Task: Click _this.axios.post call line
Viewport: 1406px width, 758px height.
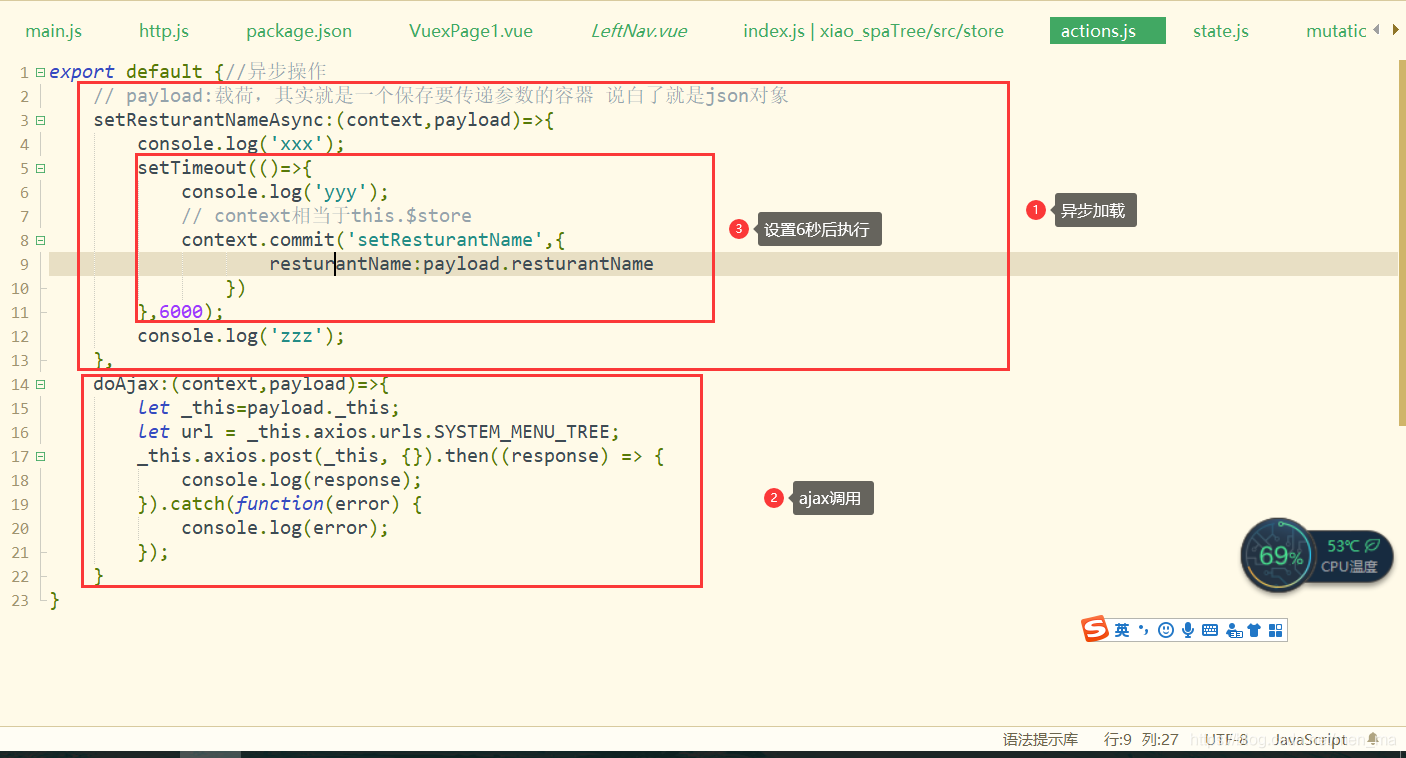Action: click(x=401, y=456)
